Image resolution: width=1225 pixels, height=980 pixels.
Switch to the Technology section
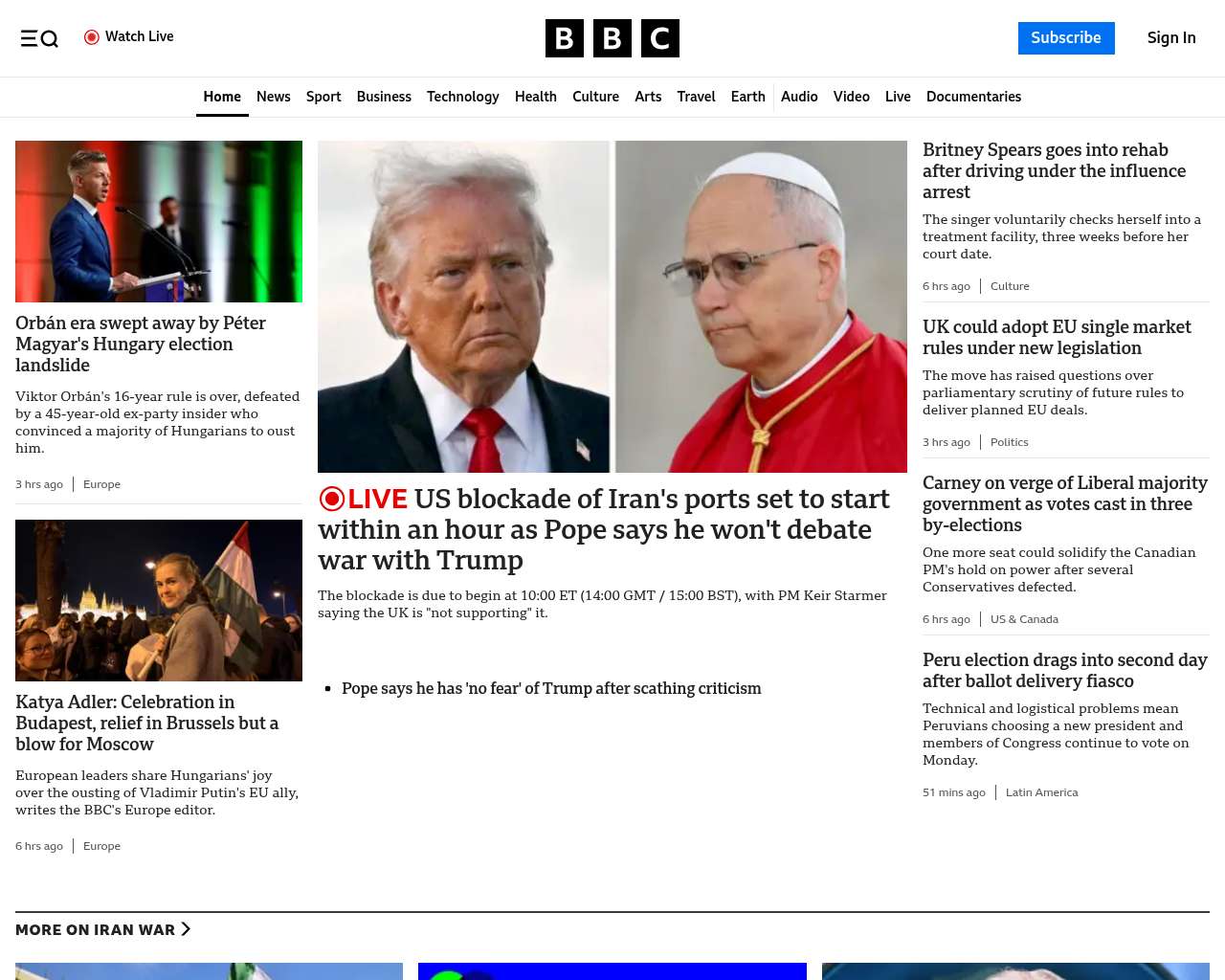pyautogui.click(x=462, y=97)
